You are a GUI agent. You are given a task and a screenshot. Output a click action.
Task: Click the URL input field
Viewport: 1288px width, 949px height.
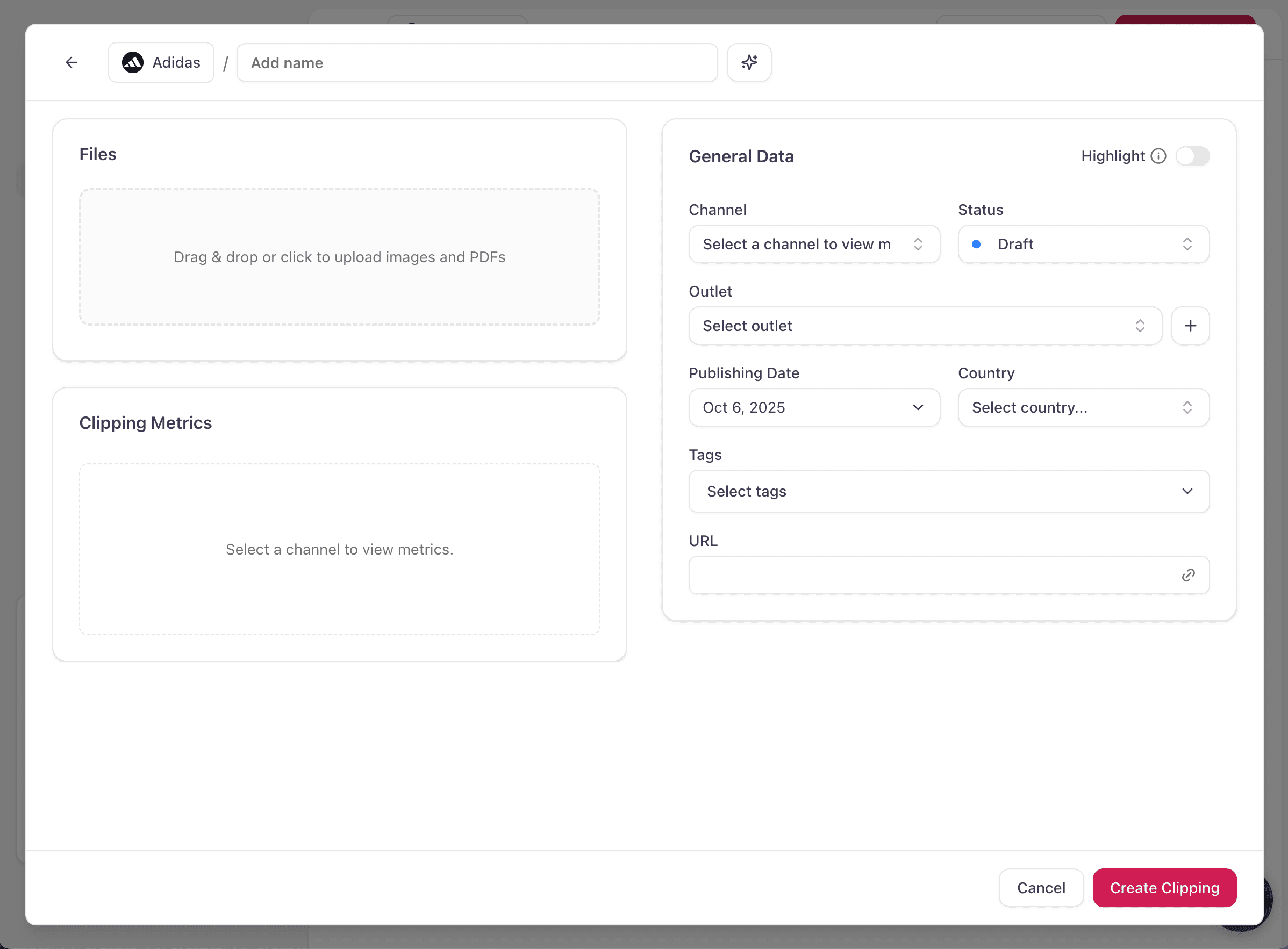(x=931, y=575)
